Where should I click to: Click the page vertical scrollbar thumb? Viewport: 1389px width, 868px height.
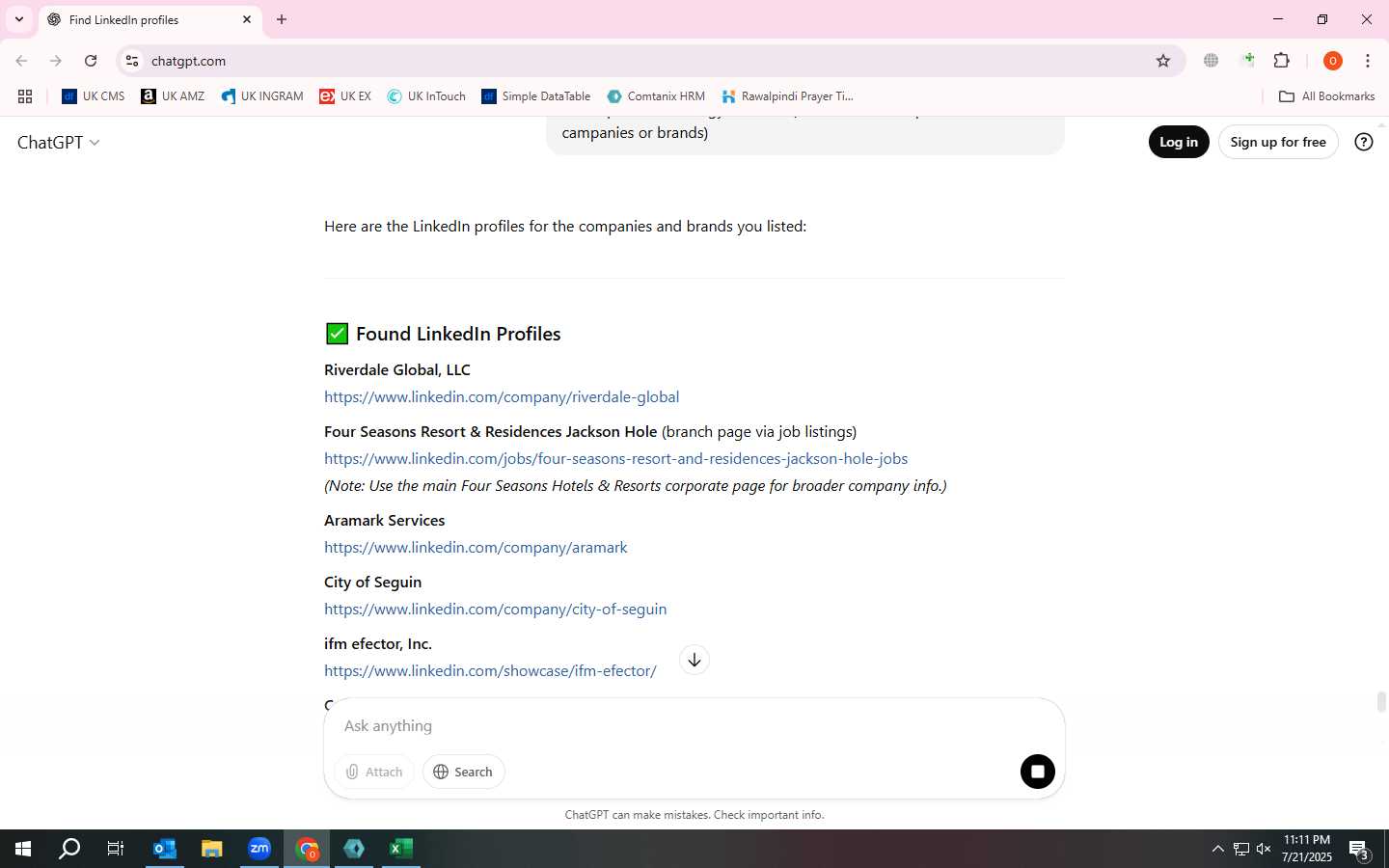pyautogui.click(x=1381, y=702)
